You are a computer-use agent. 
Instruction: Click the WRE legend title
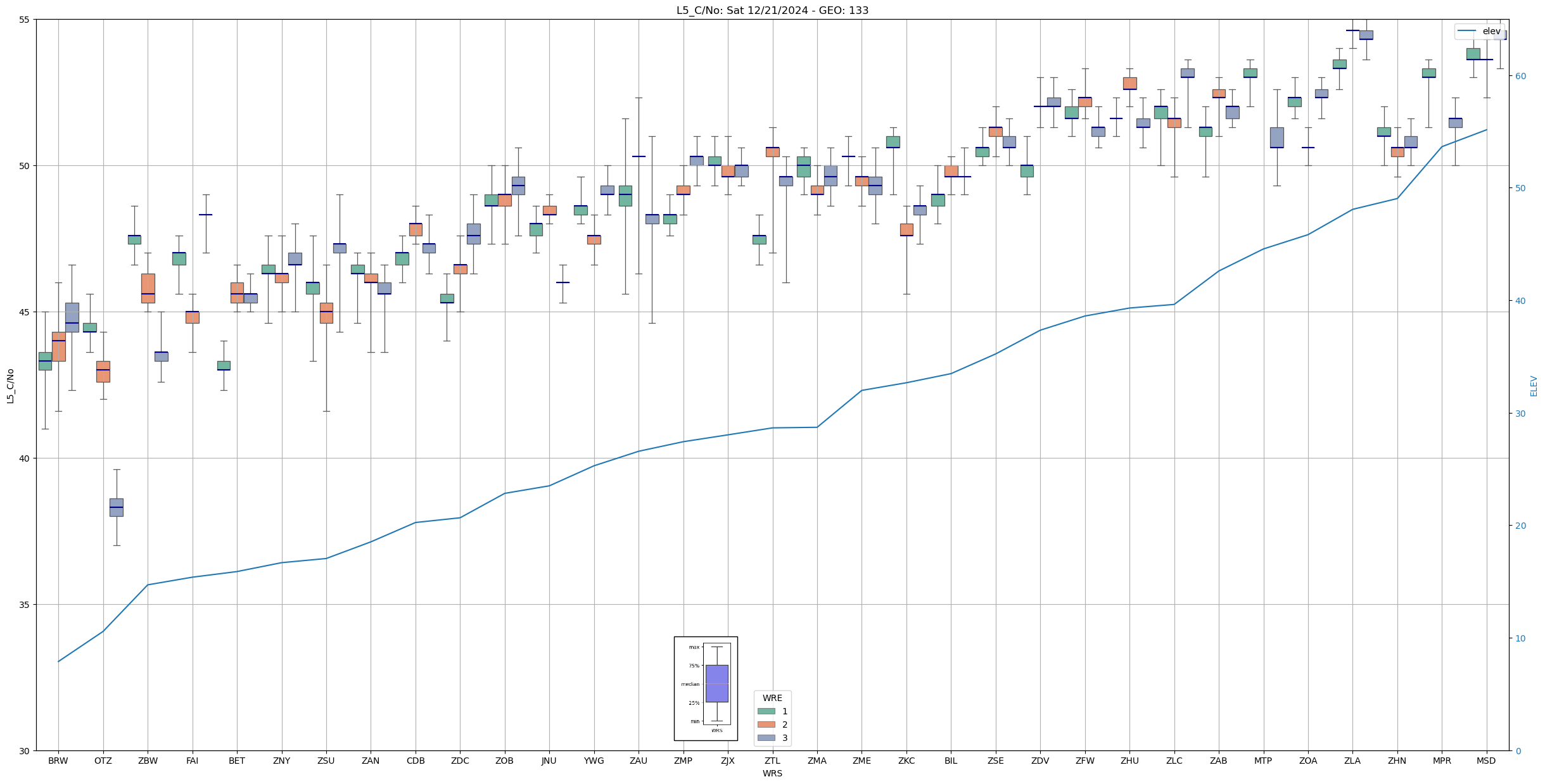(x=772, y=698)
